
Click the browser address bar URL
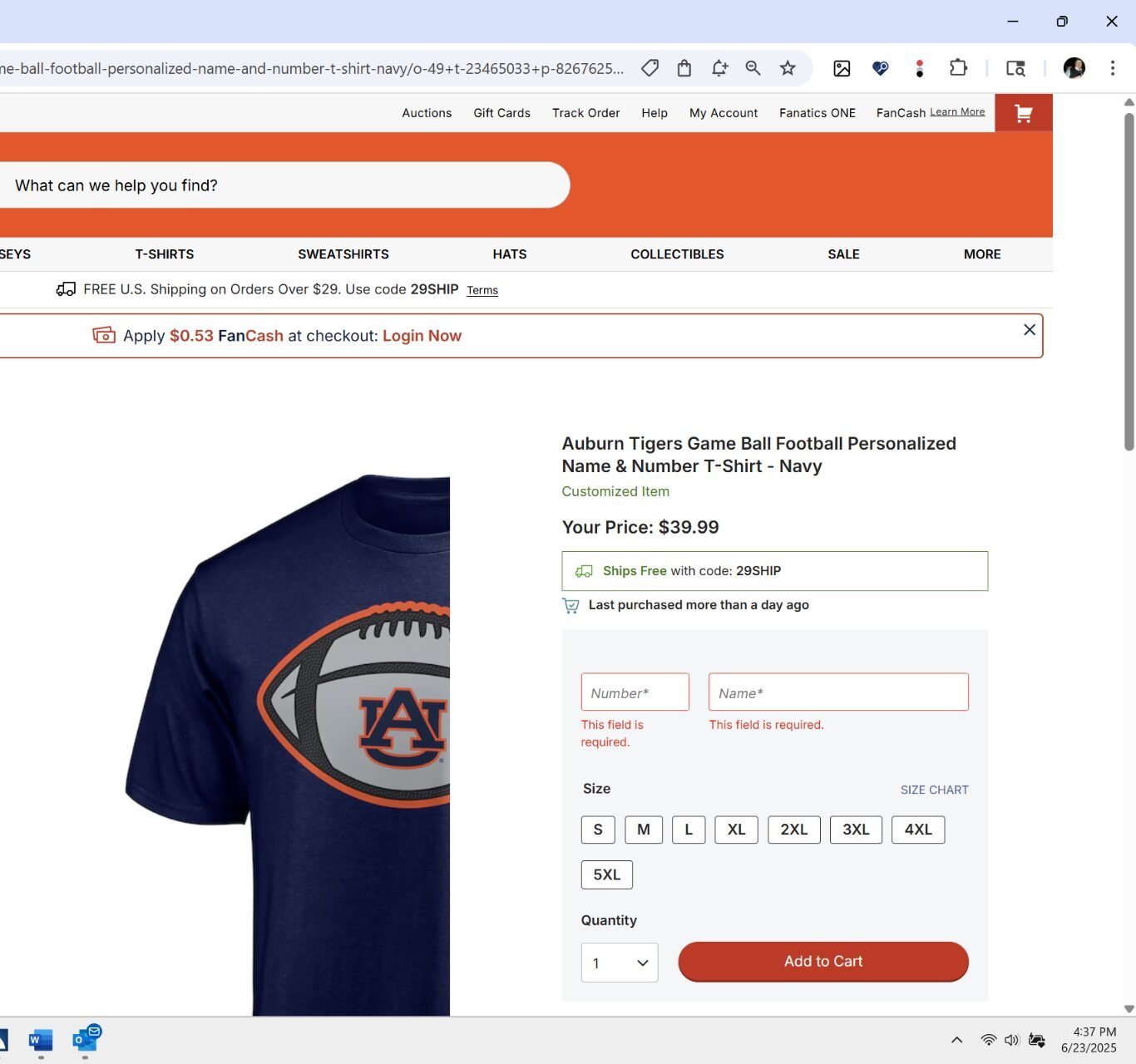(x=312, y=68)
